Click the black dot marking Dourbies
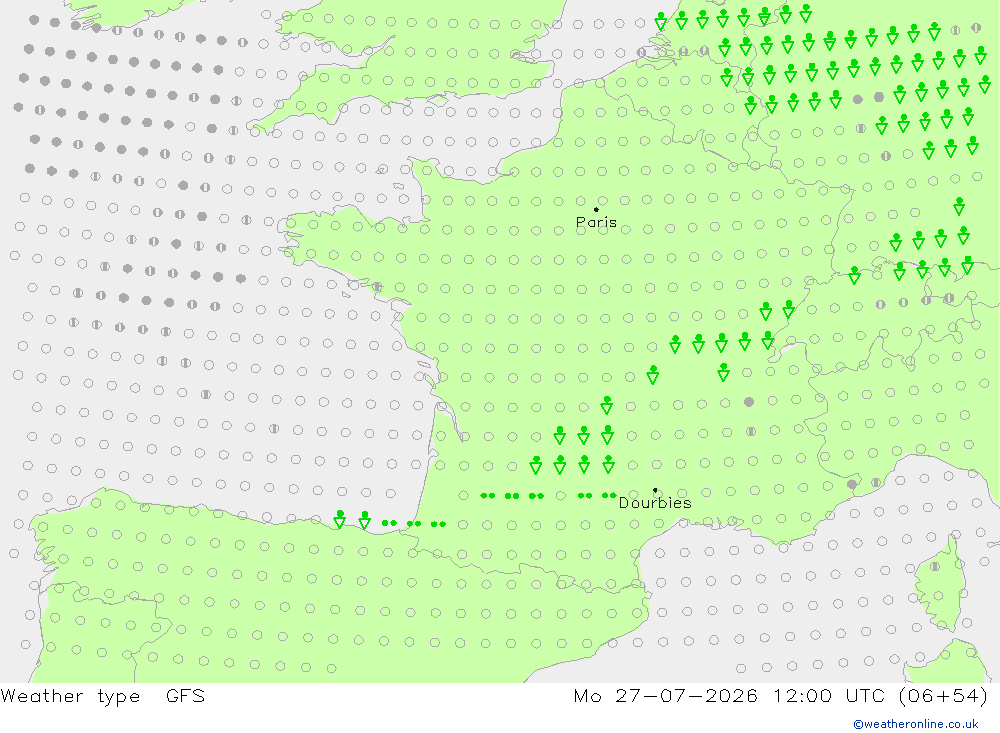The width and height of the screenshot is (1000, 733). coord(655,490)
